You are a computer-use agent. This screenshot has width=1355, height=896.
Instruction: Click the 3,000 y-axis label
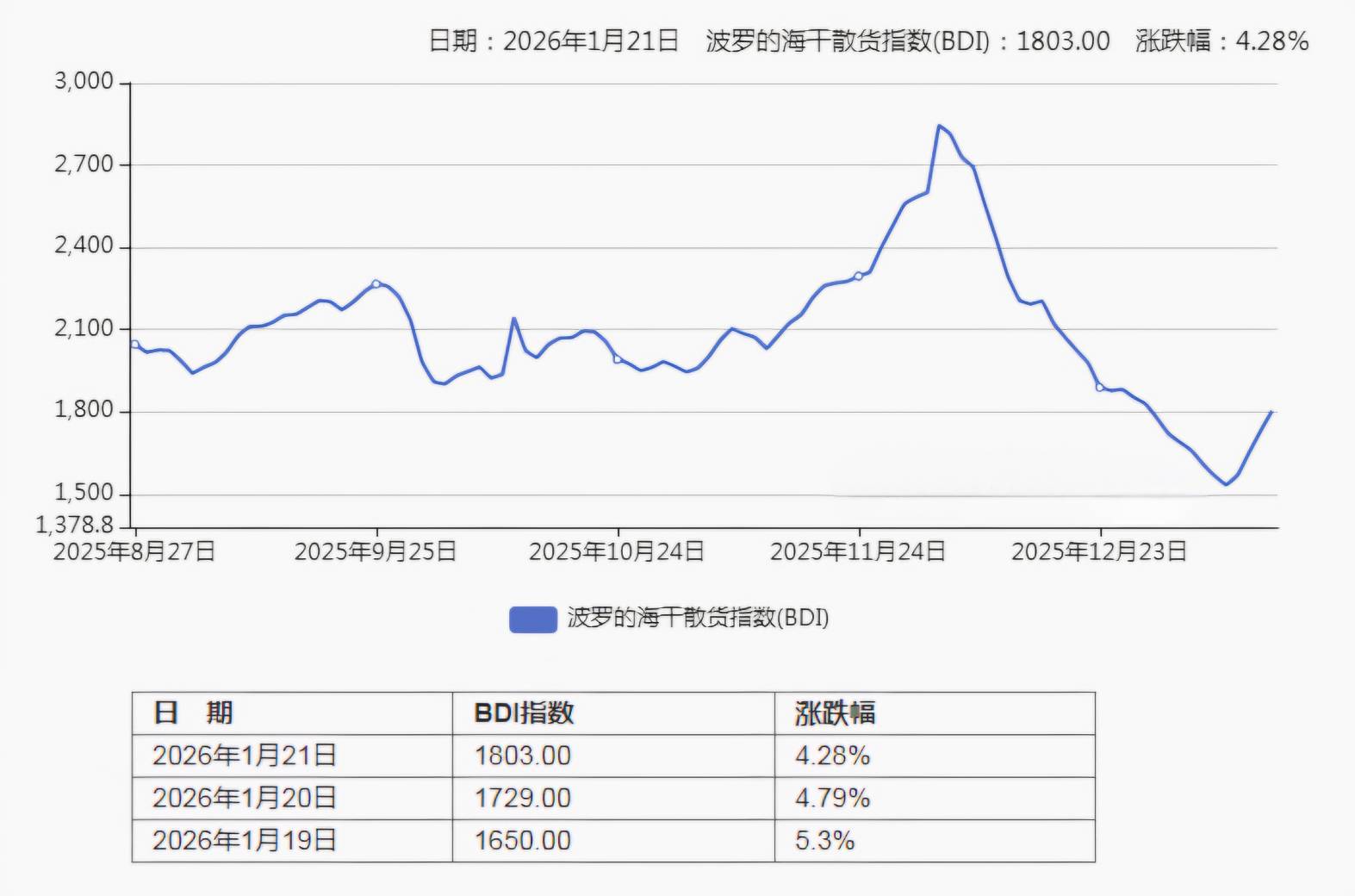[x=84, y=82]
